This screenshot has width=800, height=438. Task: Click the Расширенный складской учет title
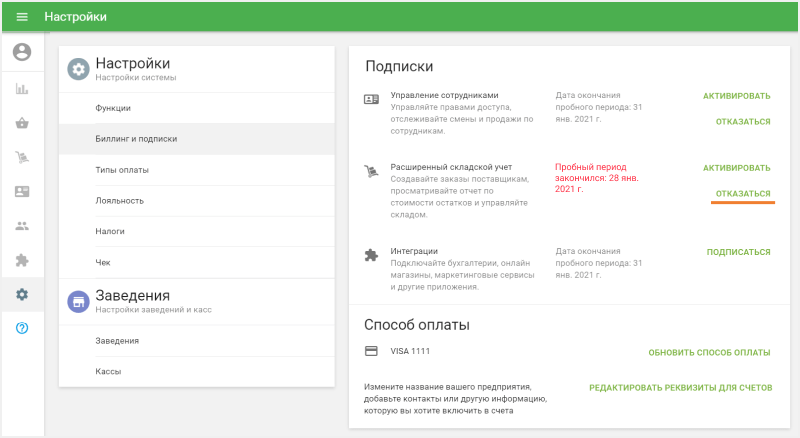point(451,167)
